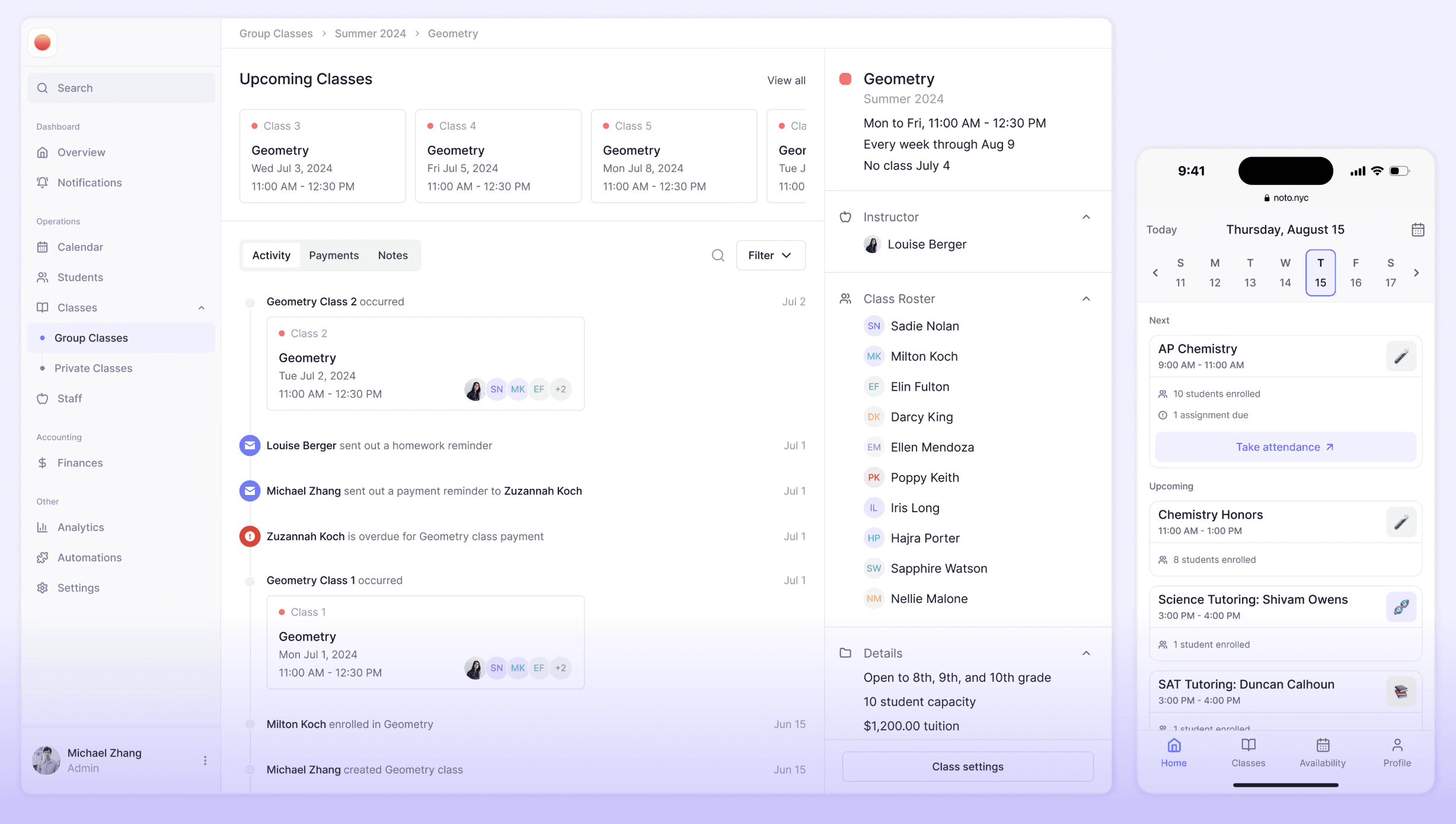Go to next week with right arrow
Image resolution: width=1456 pixels, height=824 pixels.
tap(1416, 273)
